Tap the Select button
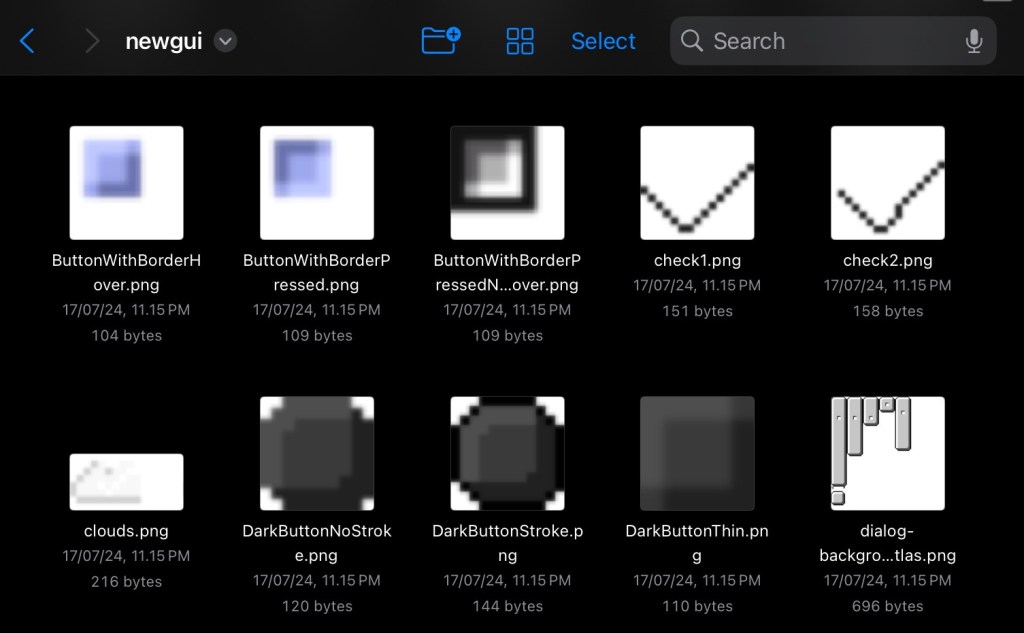 pyautogui.click(x=603, y=41)
